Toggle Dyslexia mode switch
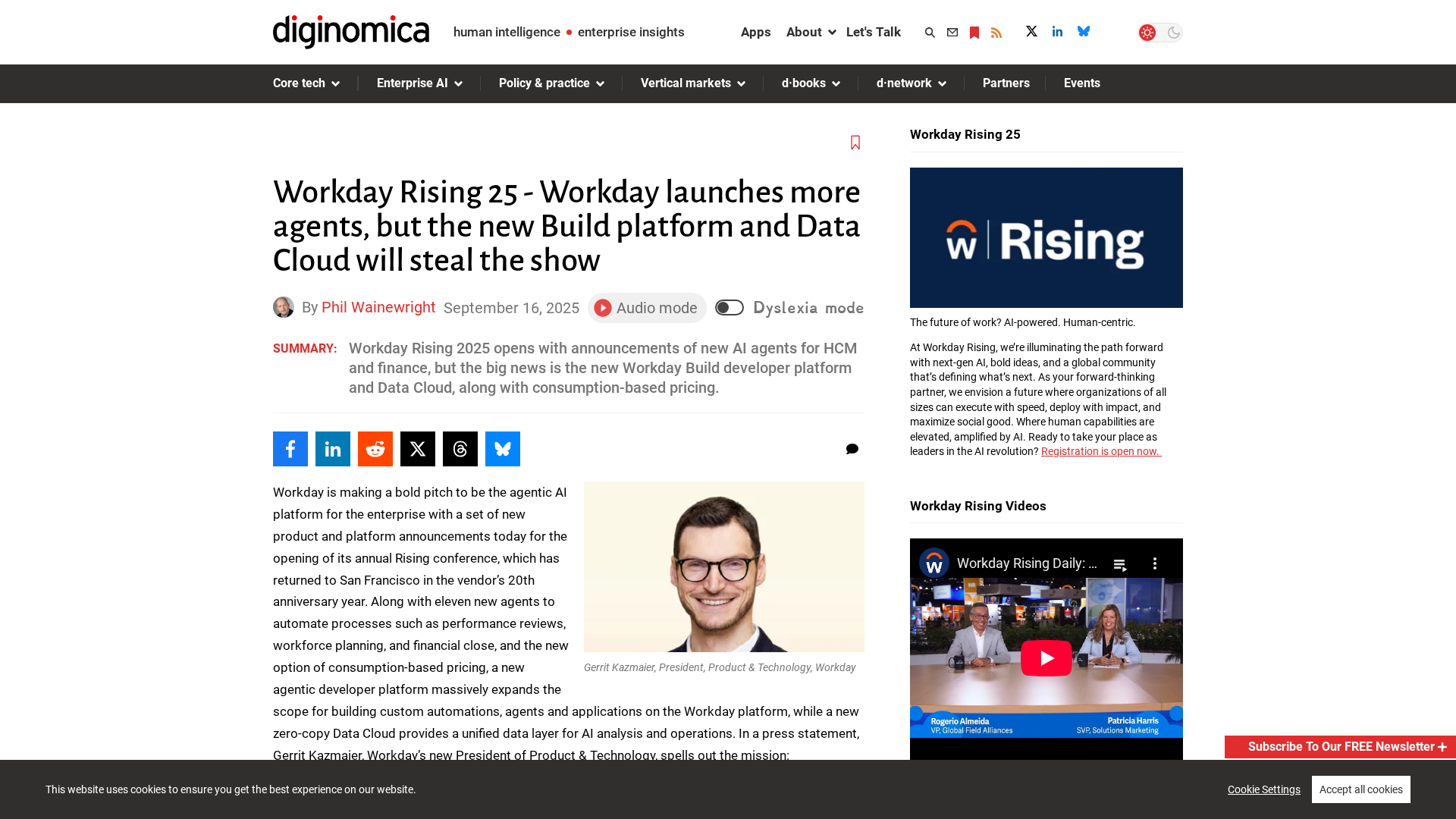1456x819 pixels. [x=730, y=307]
